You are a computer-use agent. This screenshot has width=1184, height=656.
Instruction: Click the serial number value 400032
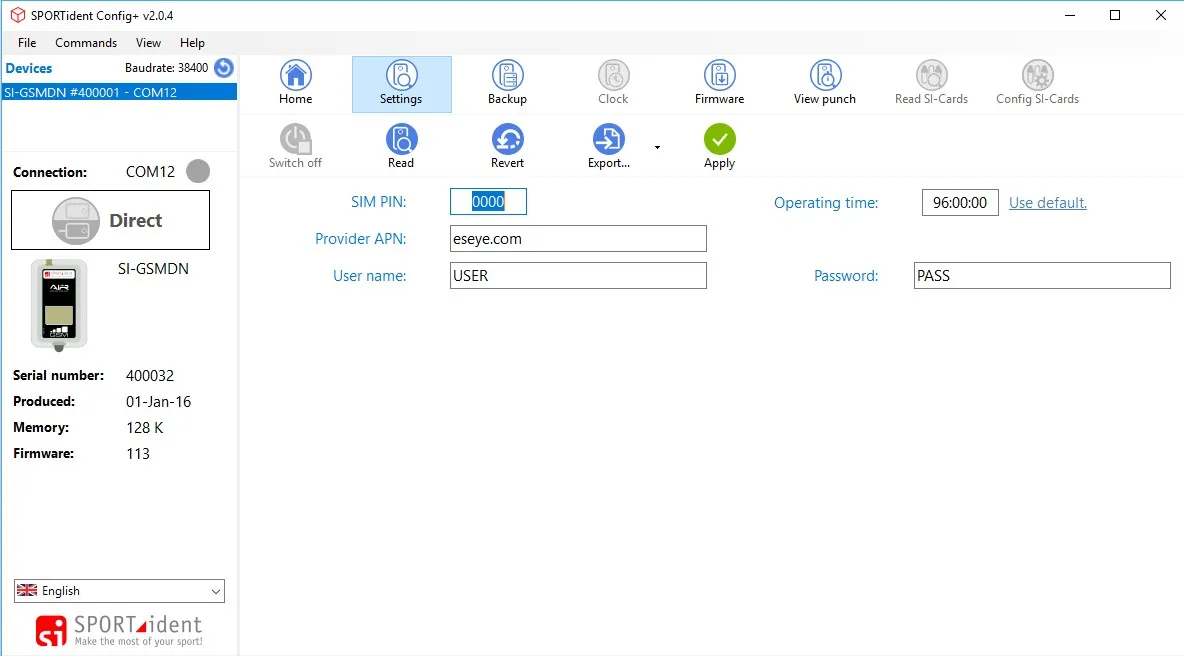(x=150, y=375)
